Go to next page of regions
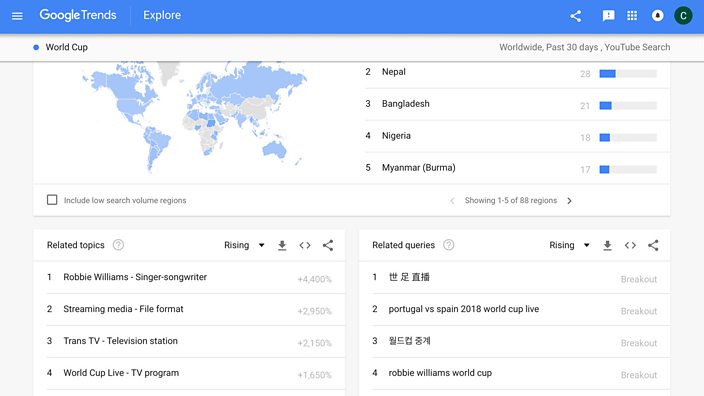The image size is (704, 396). pyautogui.click(x=569, y=201)
